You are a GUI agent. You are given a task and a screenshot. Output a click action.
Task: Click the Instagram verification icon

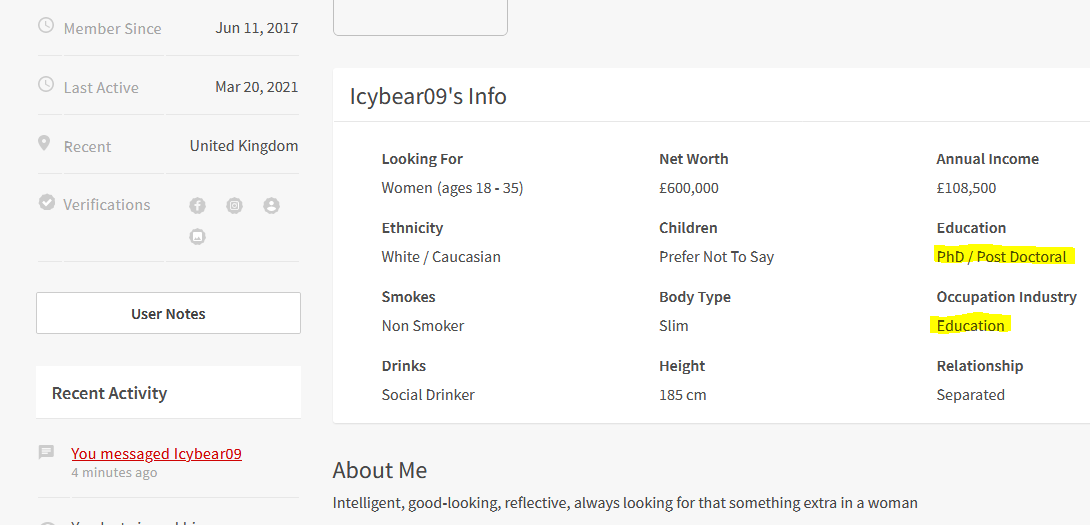click(235, 206)
